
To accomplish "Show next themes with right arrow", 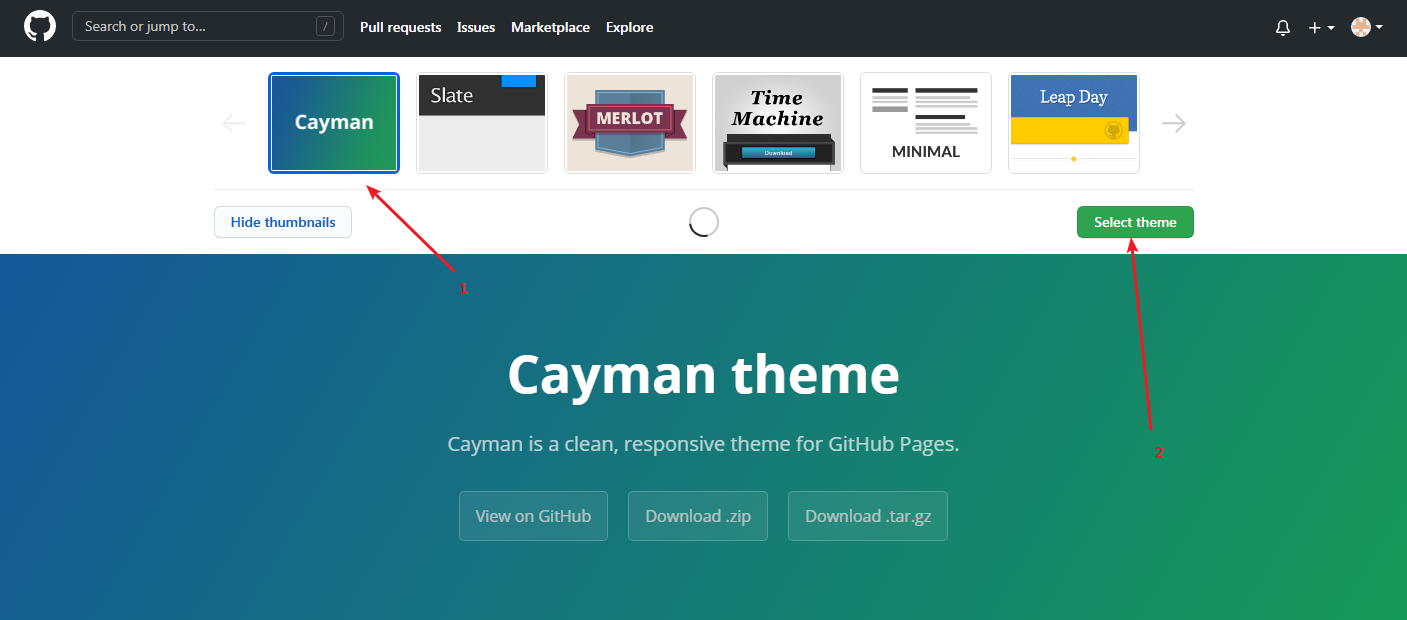I will coord(1174,123).
